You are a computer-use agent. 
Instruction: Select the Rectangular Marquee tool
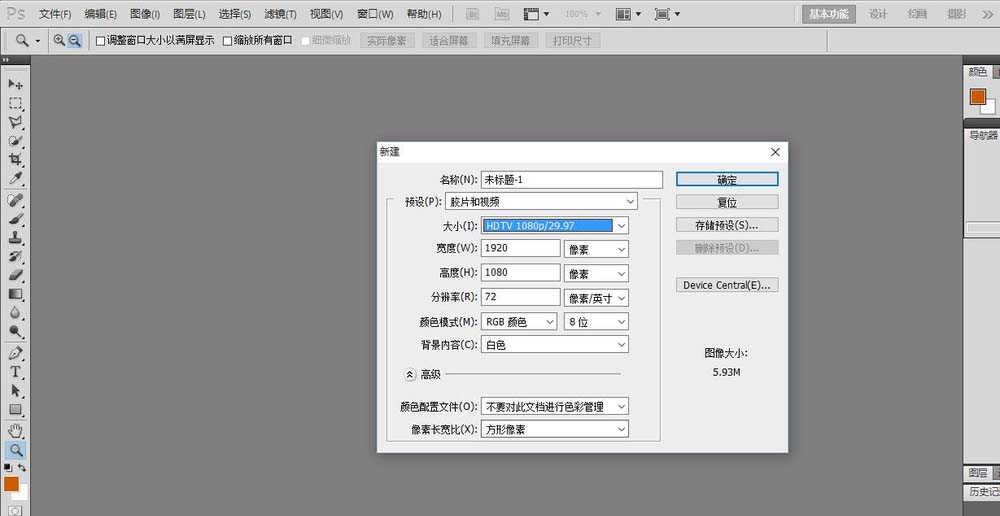15,103
